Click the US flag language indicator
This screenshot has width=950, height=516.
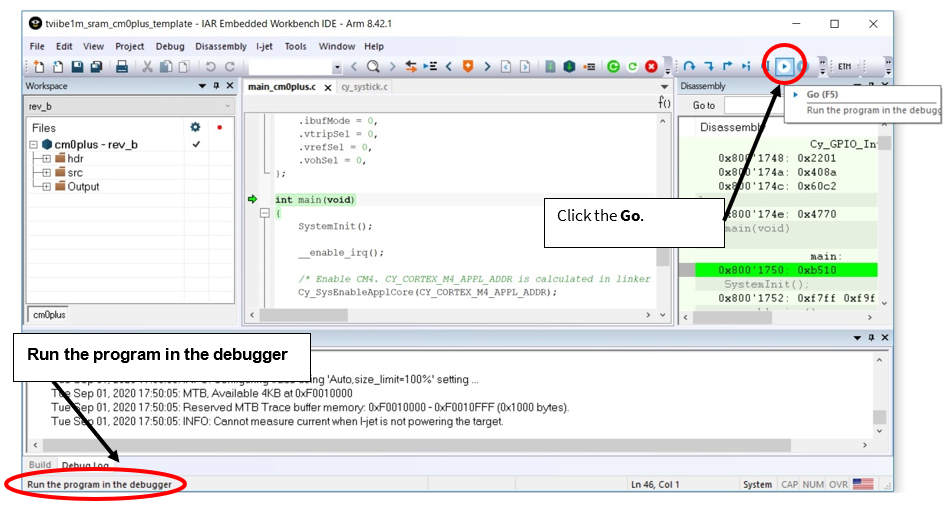pyautogui.click(x=863, y=484)
